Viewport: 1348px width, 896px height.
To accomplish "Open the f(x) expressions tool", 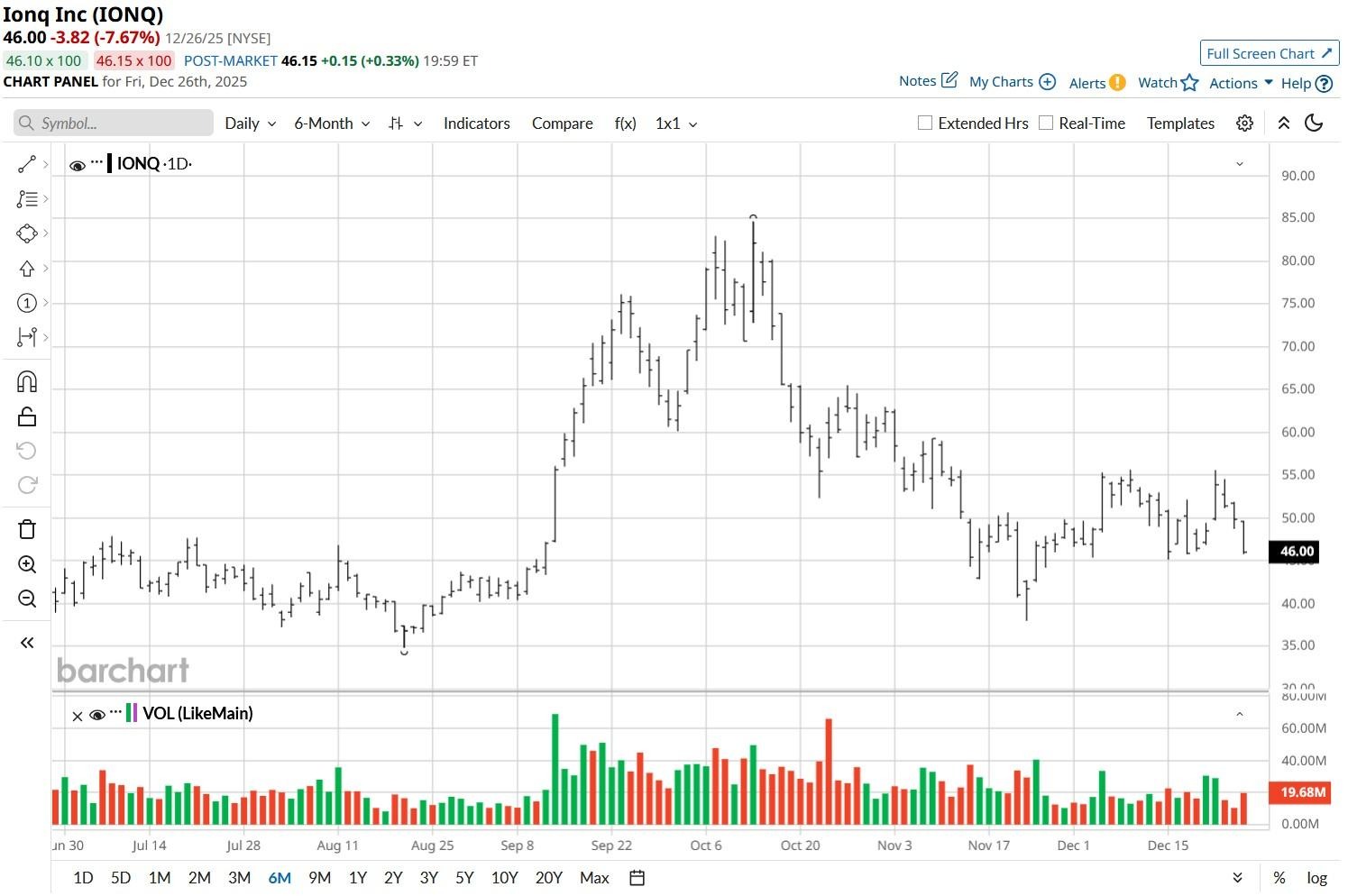I will pos(626,123).
